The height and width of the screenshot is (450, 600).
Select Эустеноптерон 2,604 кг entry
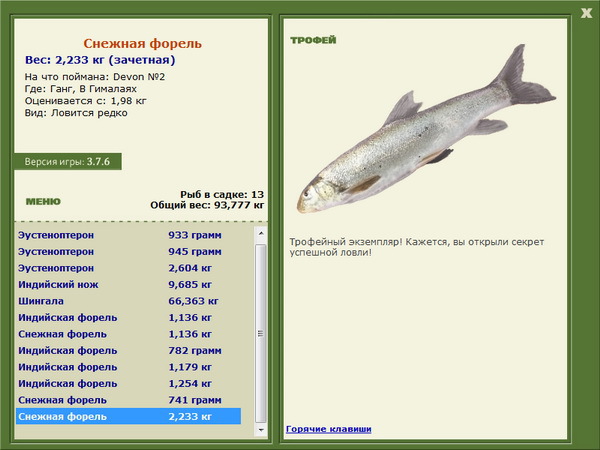coord(129,268)
